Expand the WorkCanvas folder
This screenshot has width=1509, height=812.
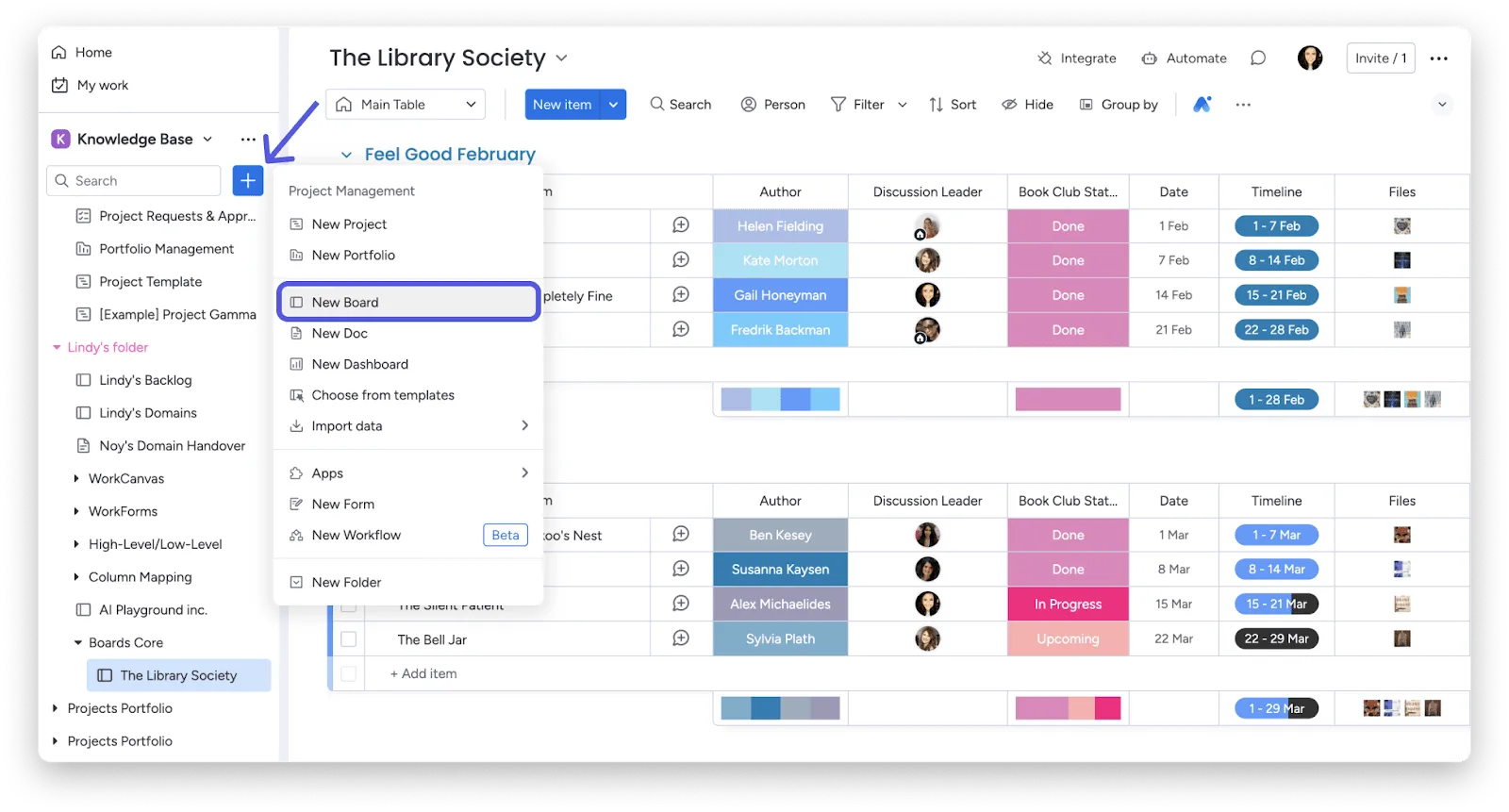tap(76, 479)
